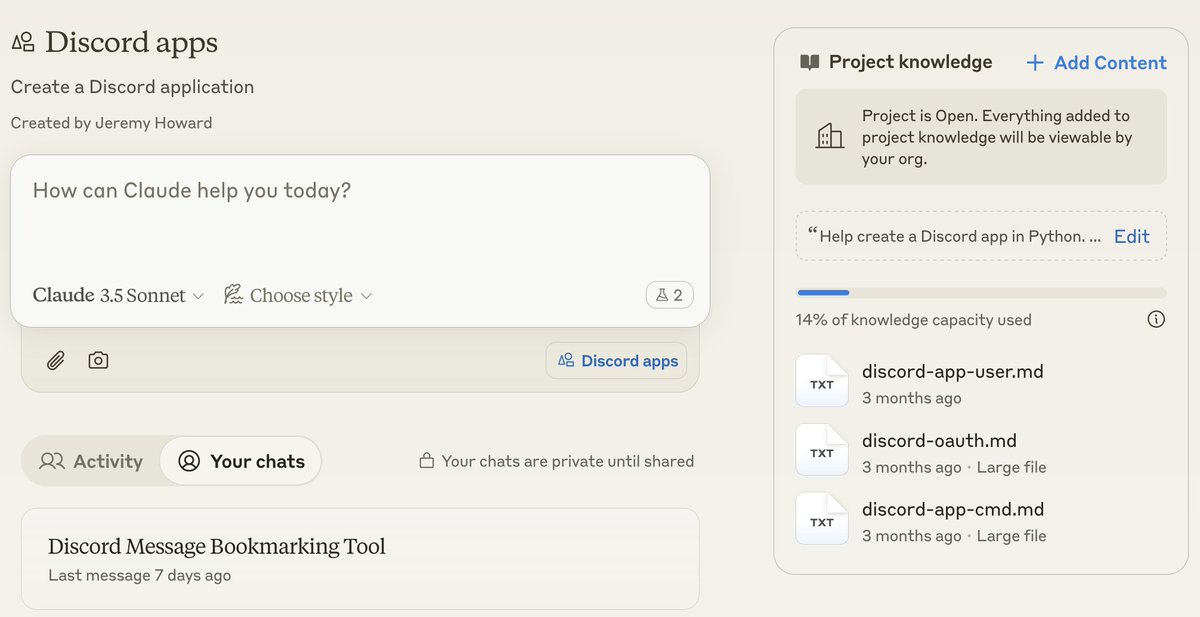Image resolution: width=1200 pixels, height=617 pixels.
Task: Click the 14% of knowledge capacity used text
Action: point(914,320)
